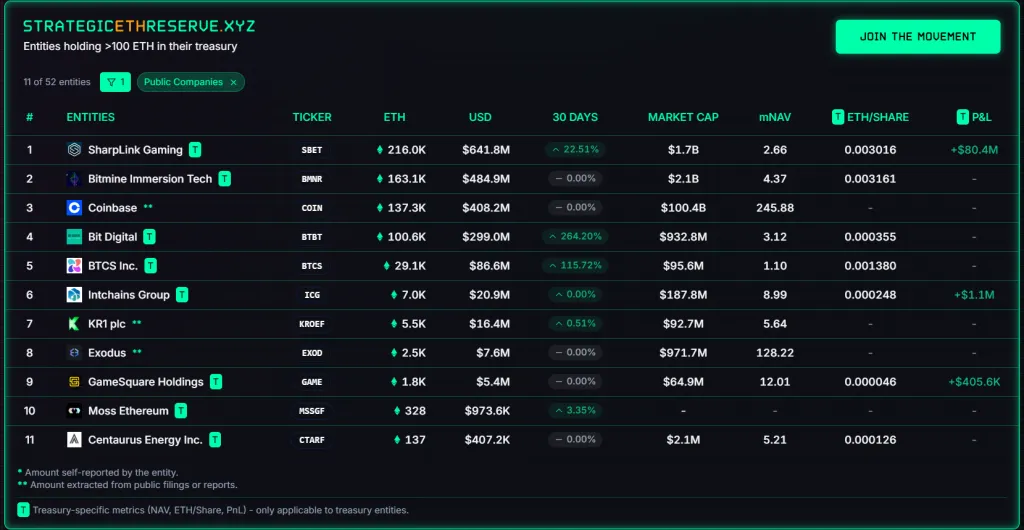Click the BMNR ticker badge
This screenshot has width=1024, height=530.
(x=312, y=179)
